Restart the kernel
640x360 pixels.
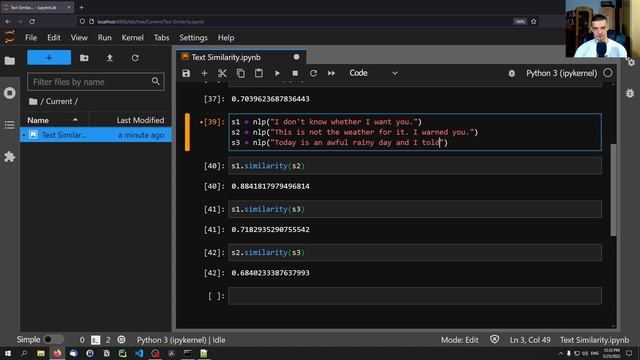pos(313,73)
